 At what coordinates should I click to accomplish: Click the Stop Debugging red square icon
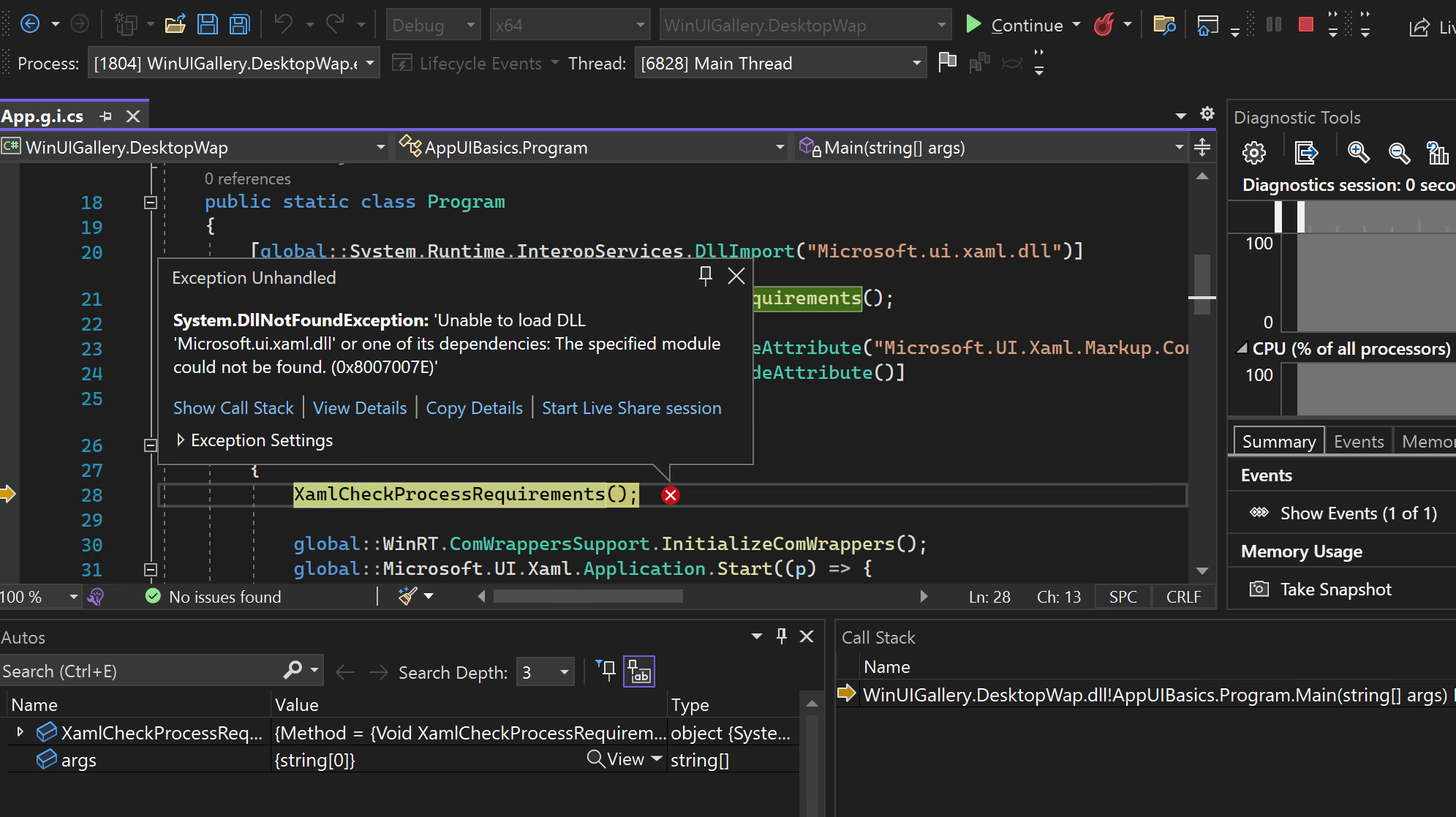click(1305, 25)
